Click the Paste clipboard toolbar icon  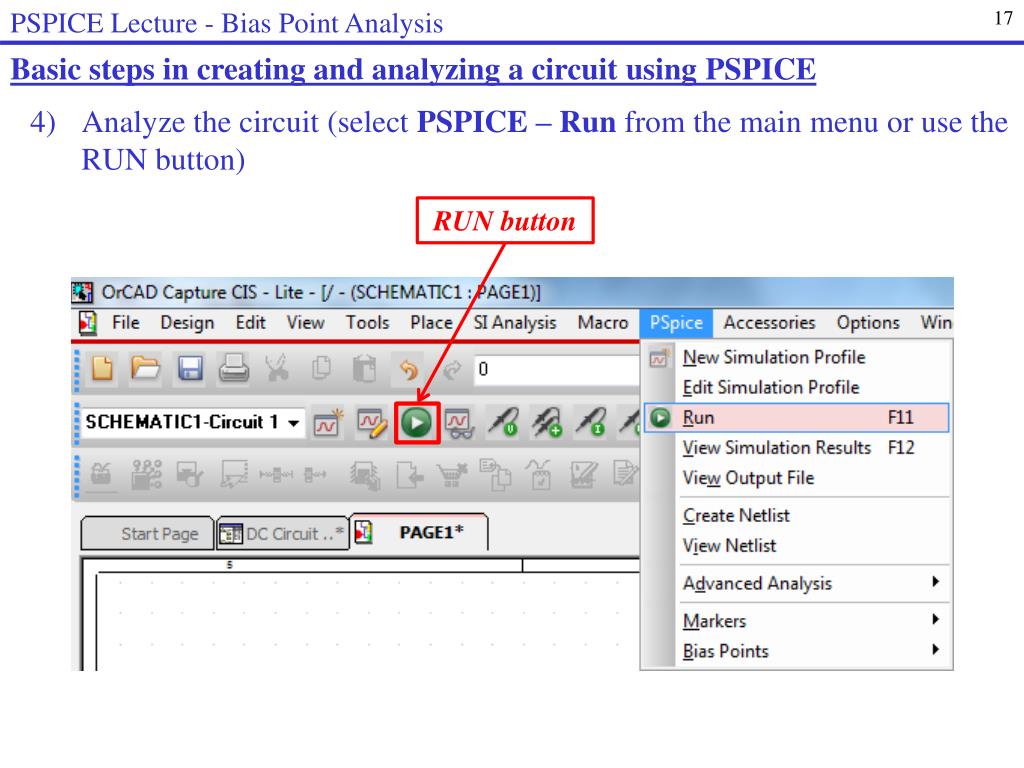364,369
